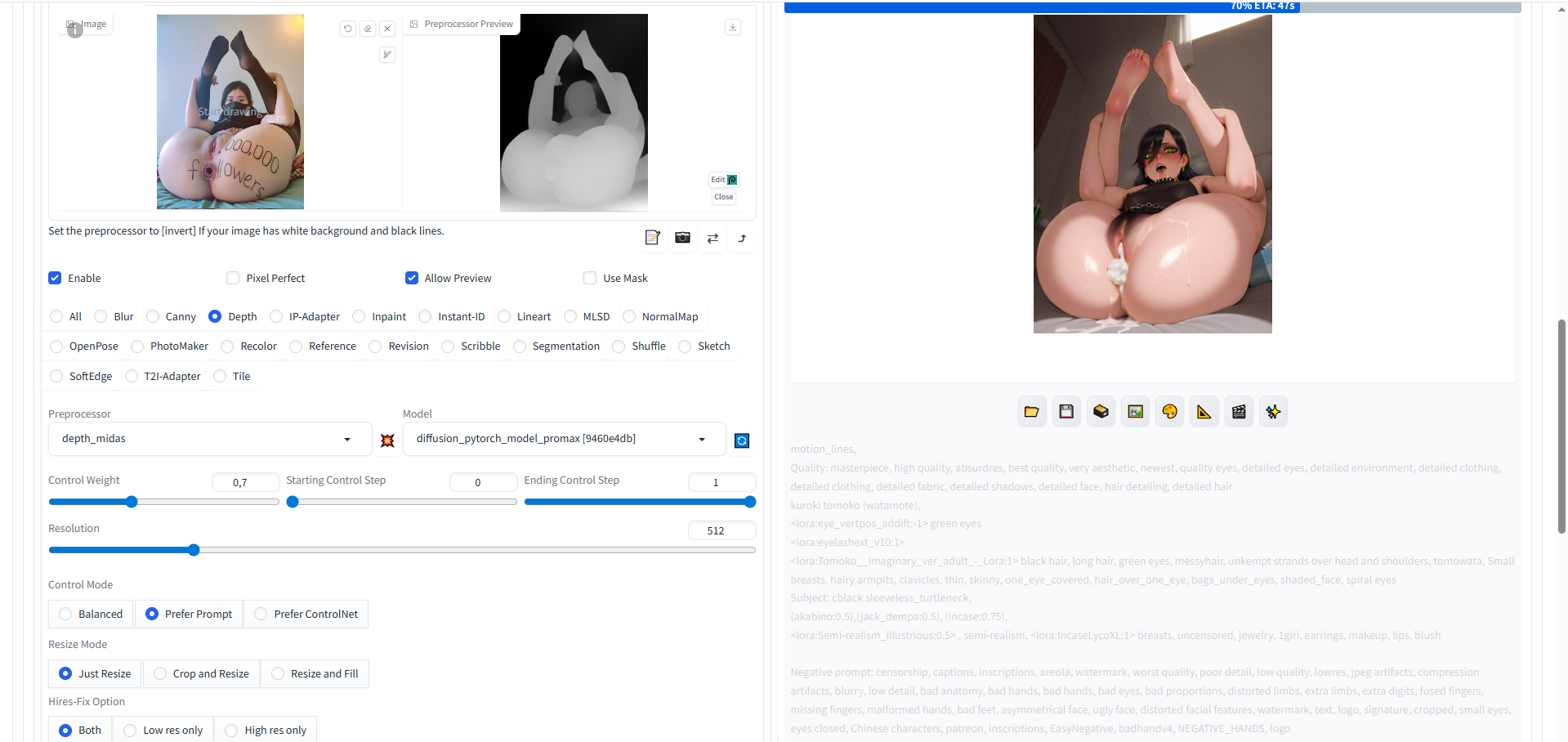Screen dimensions: 1568x742
Task: Click the camera webcam icon
Action: pos(682,238)
